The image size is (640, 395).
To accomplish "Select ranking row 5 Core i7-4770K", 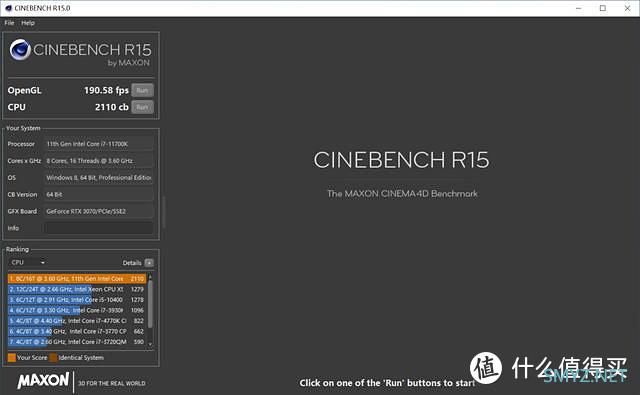I will [77, 321].
